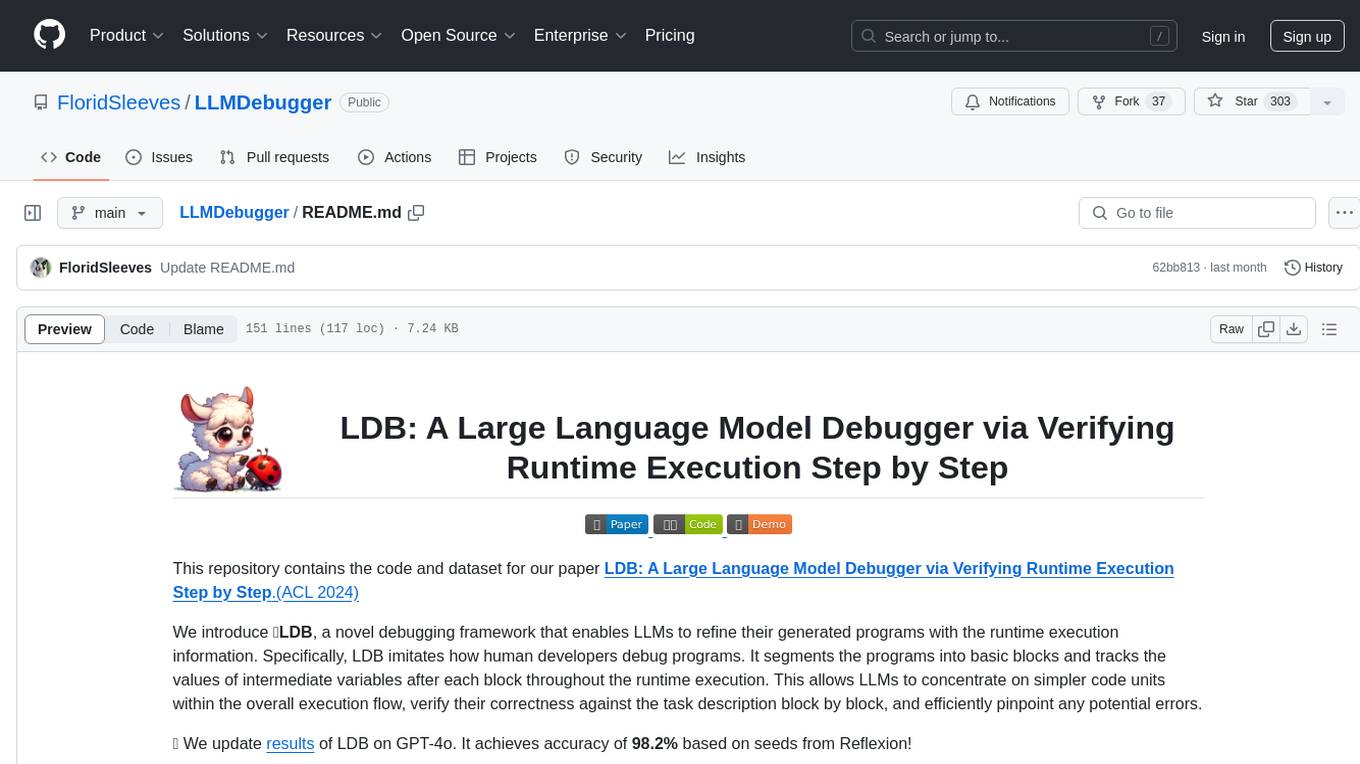Copy the raw file contents
The height and width of the screenshot is (764, 1360).
point(1266,329)
